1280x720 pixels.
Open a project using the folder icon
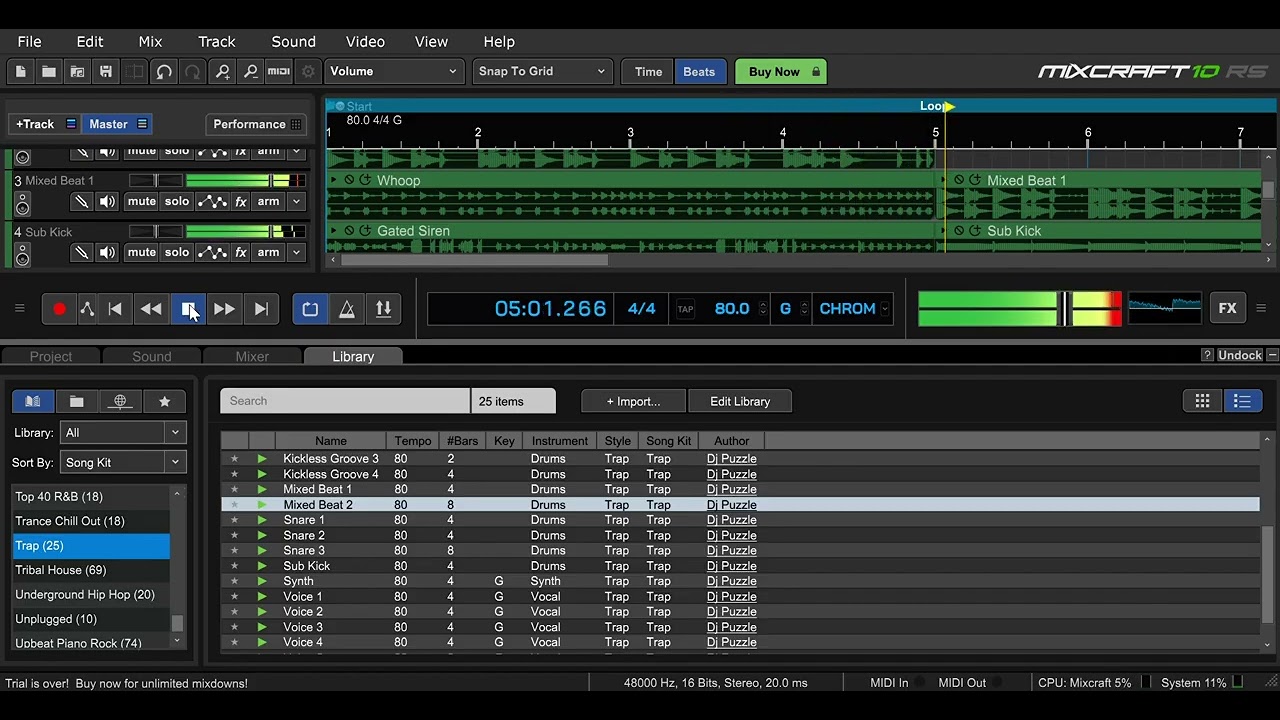[48, 71]
